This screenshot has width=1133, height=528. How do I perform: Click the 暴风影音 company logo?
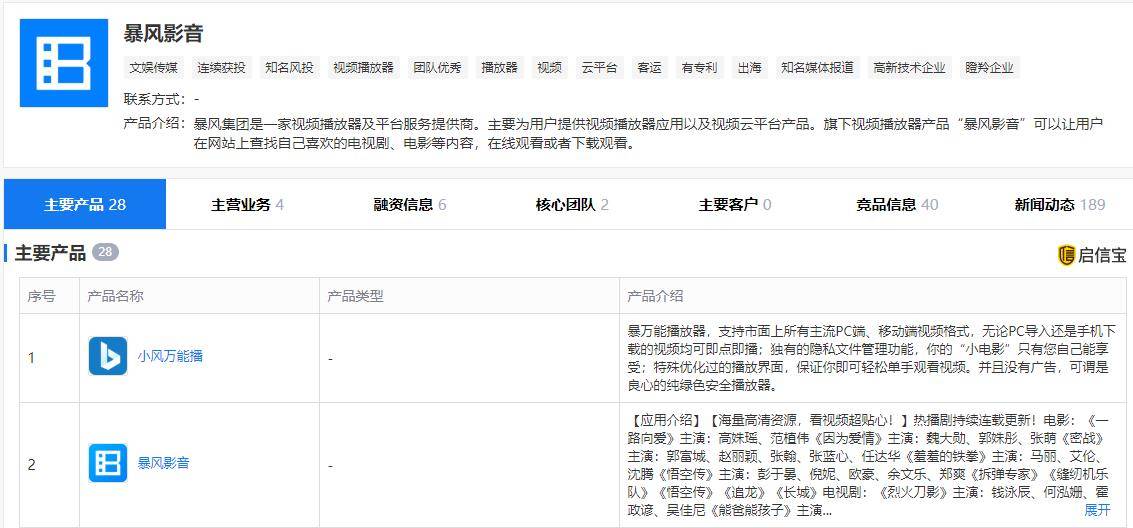pyautogui.click(x=64, y=63)
